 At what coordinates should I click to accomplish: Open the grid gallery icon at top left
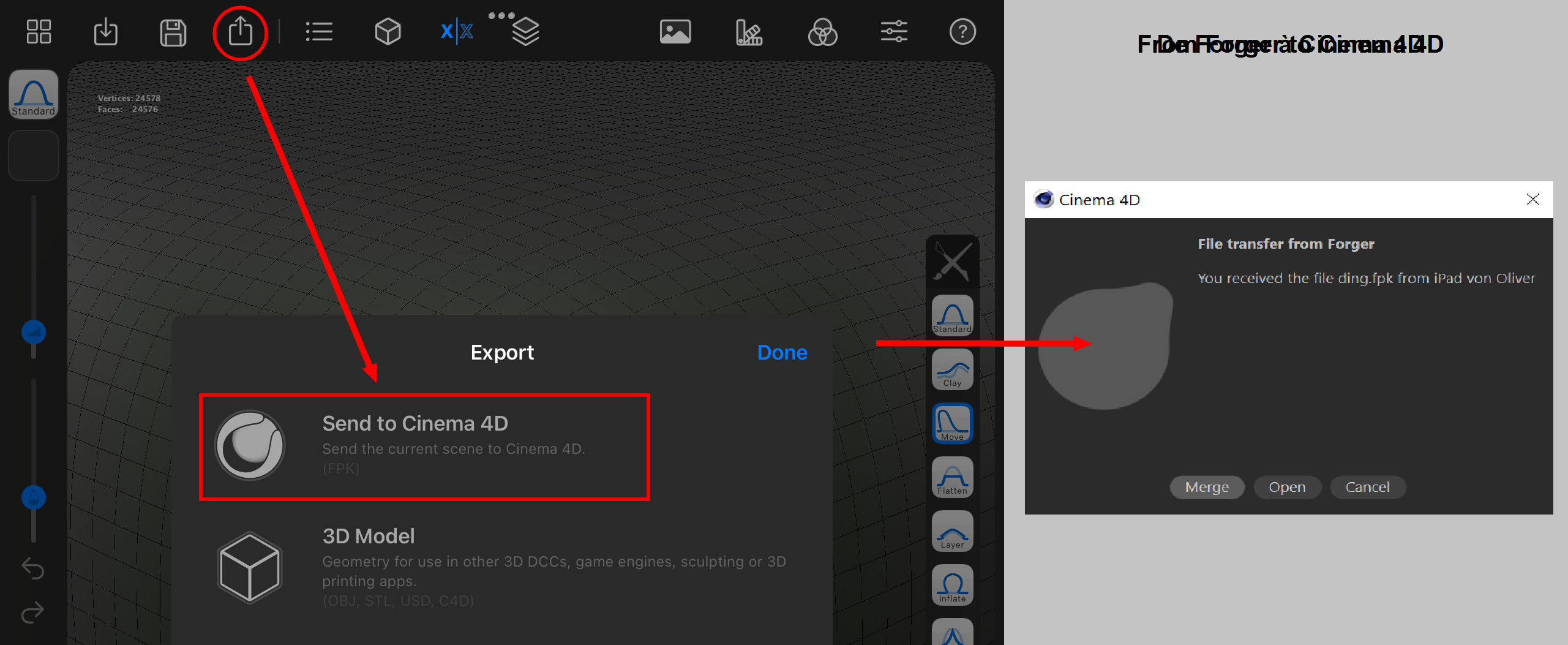click(39, 32)
